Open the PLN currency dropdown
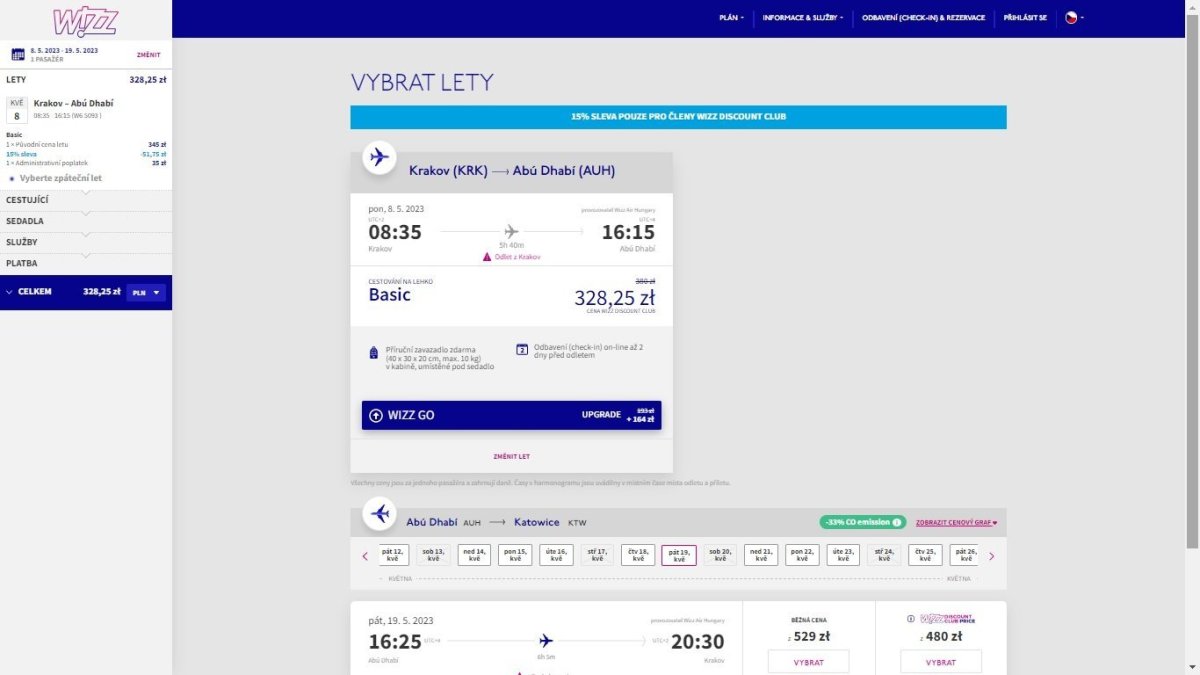 147,292
